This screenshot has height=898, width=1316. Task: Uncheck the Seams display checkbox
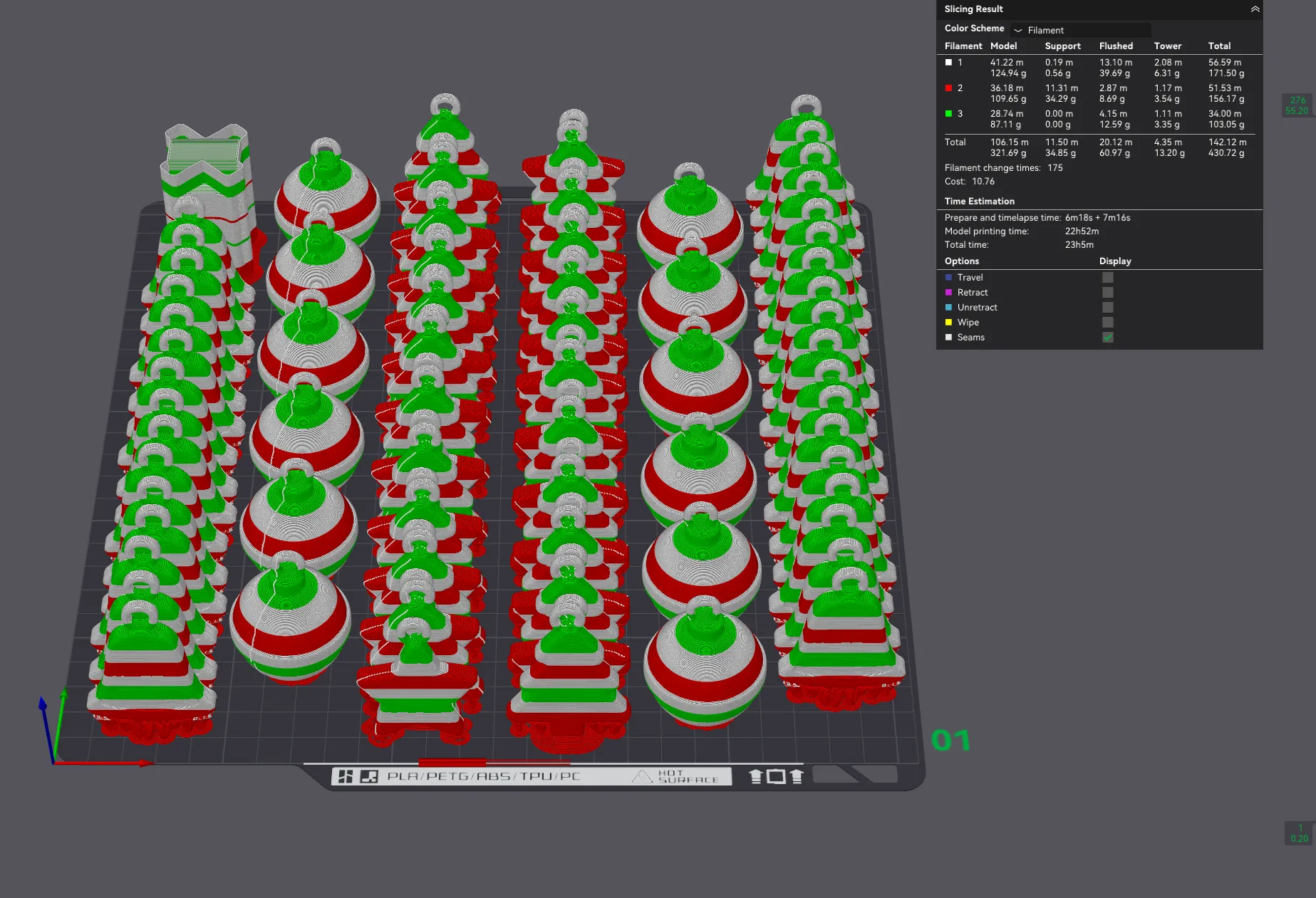pos(1107,338)
